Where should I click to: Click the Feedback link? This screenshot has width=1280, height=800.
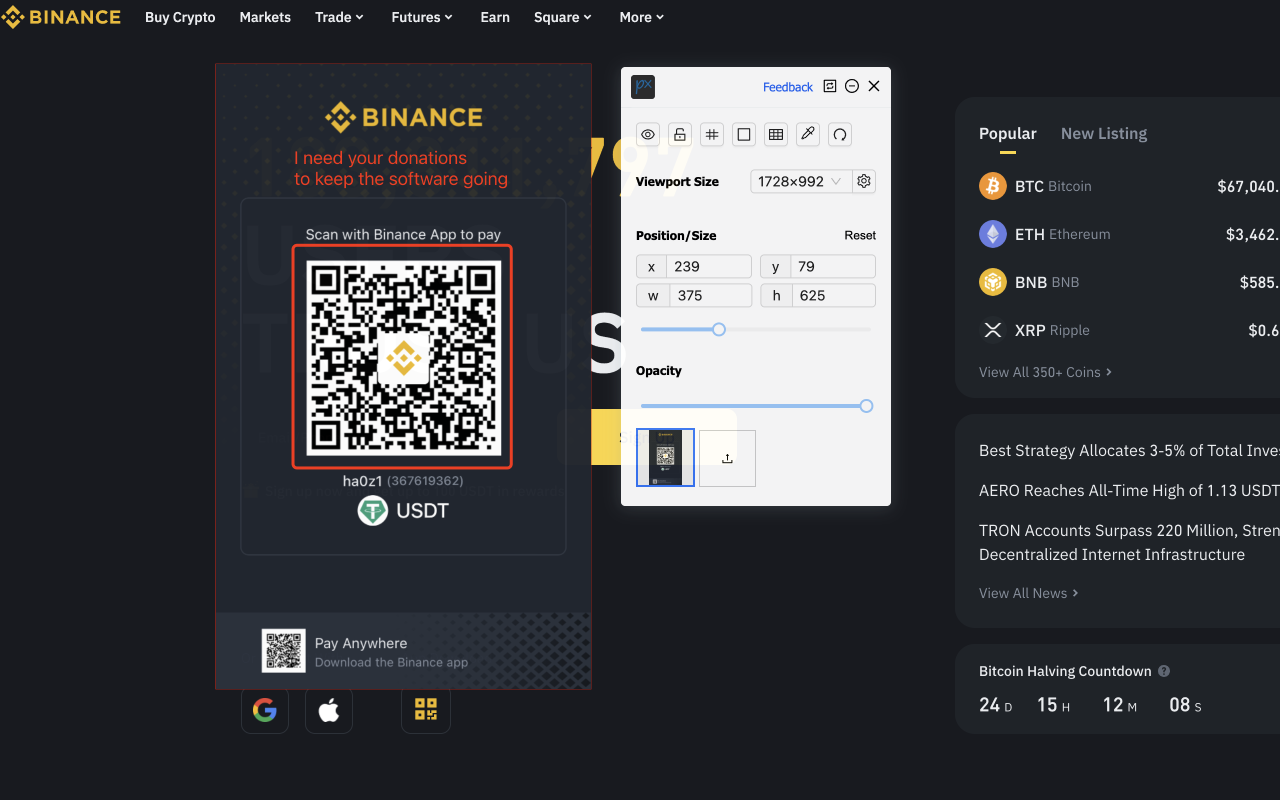click(x=787, y=87)
